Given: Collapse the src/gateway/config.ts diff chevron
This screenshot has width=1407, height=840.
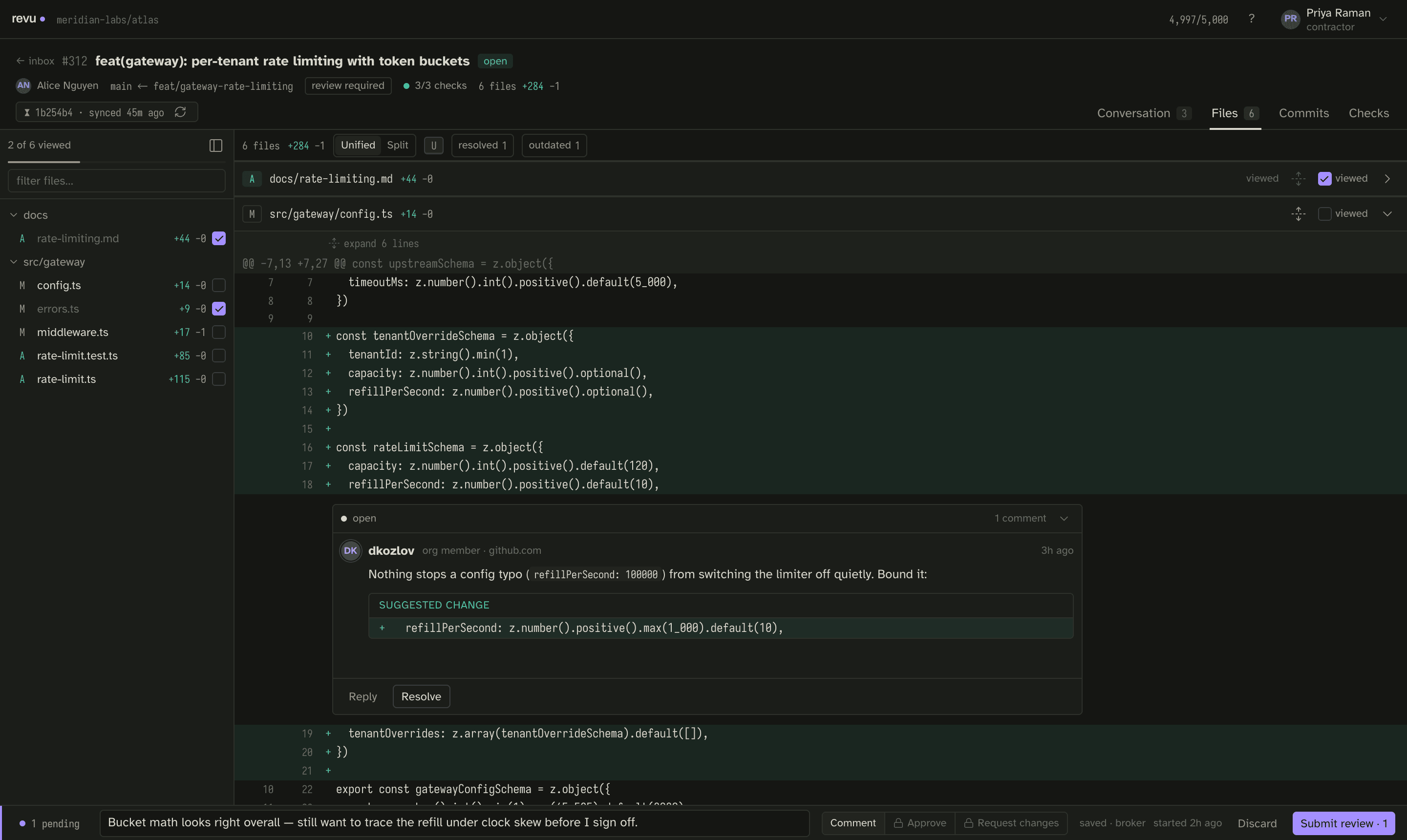Looking at the screenshot, I should pos(1387,214).
